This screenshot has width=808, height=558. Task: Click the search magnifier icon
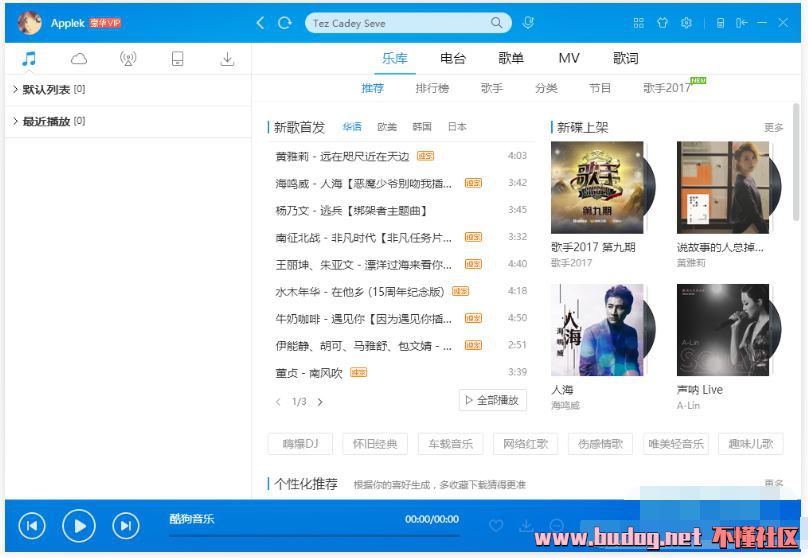[496, 23]
